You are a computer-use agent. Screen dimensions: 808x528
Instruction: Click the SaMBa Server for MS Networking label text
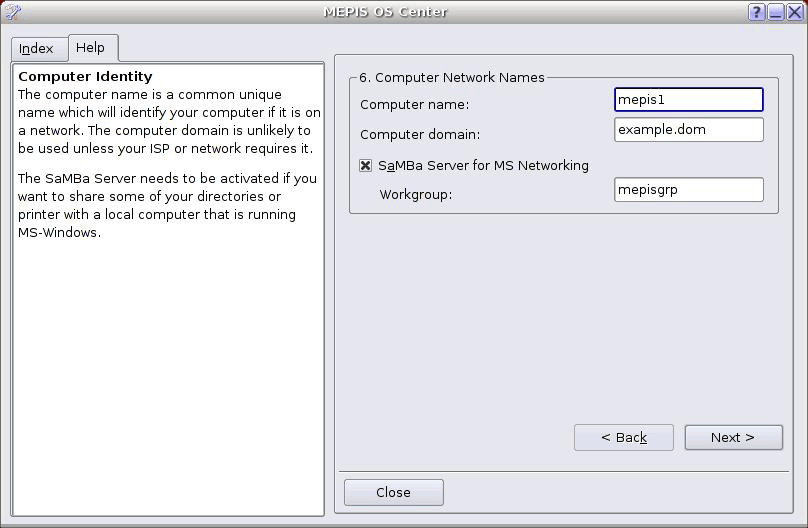(x=483, y=166)
